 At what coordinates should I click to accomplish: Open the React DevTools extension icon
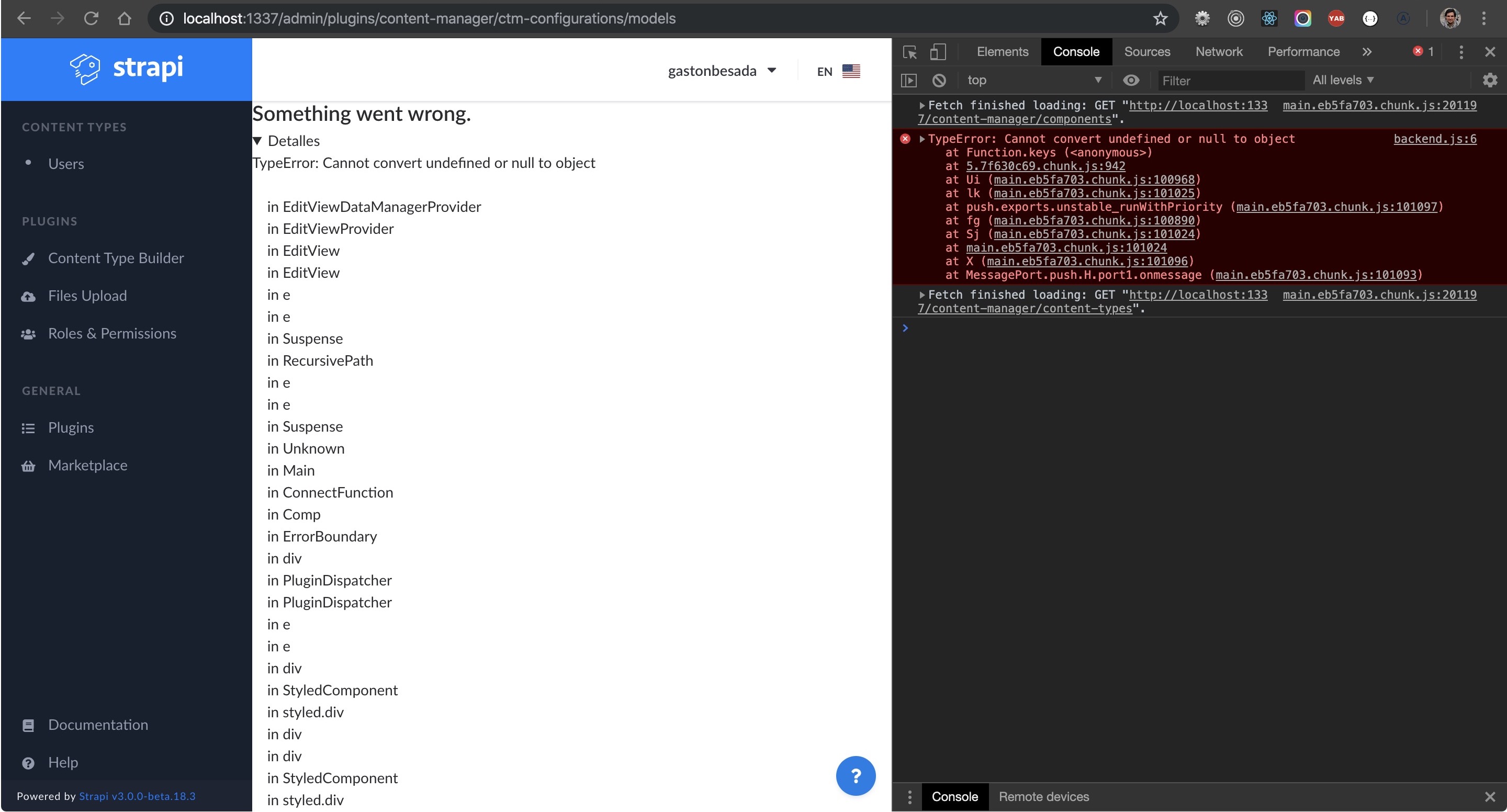(1269, 19)
